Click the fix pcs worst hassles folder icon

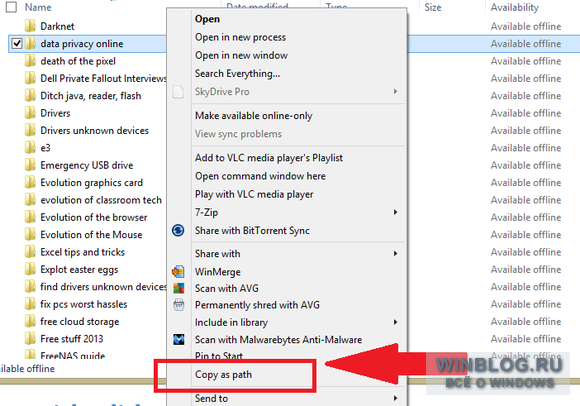click(30, 304)
